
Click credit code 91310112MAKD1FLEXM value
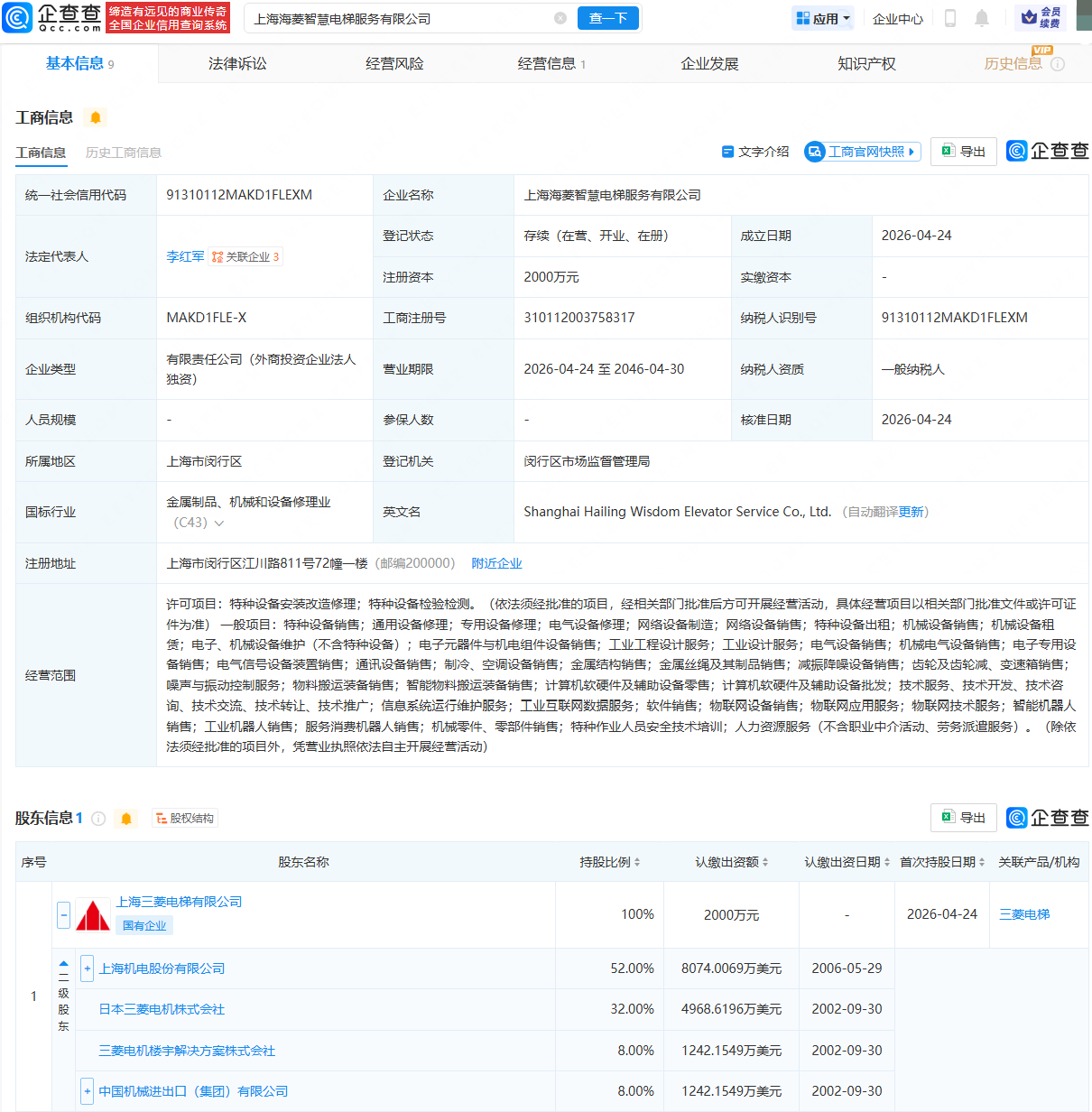(x=239, y=195)
